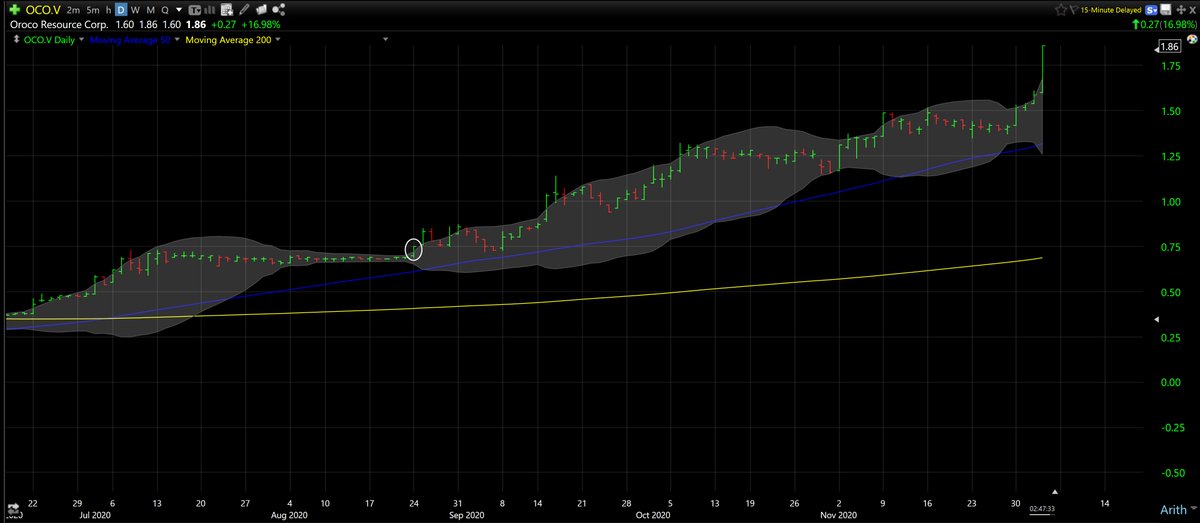Click the move window crosshair icon
This screenshot has height=523, width=1200.
(1181, 10)
